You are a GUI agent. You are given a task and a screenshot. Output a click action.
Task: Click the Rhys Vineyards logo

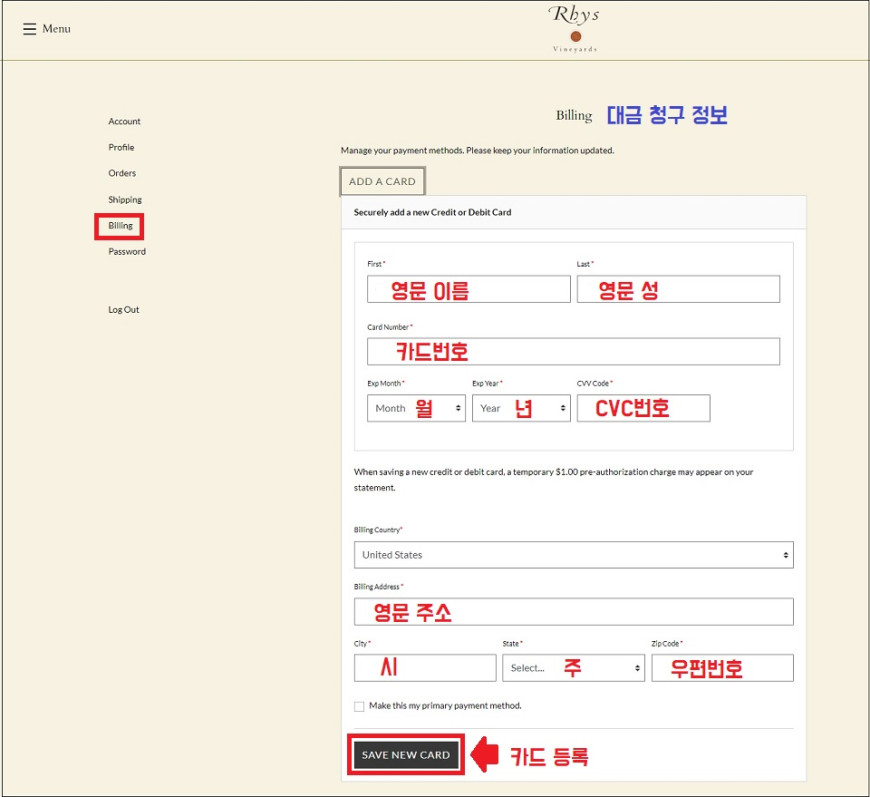575,29
